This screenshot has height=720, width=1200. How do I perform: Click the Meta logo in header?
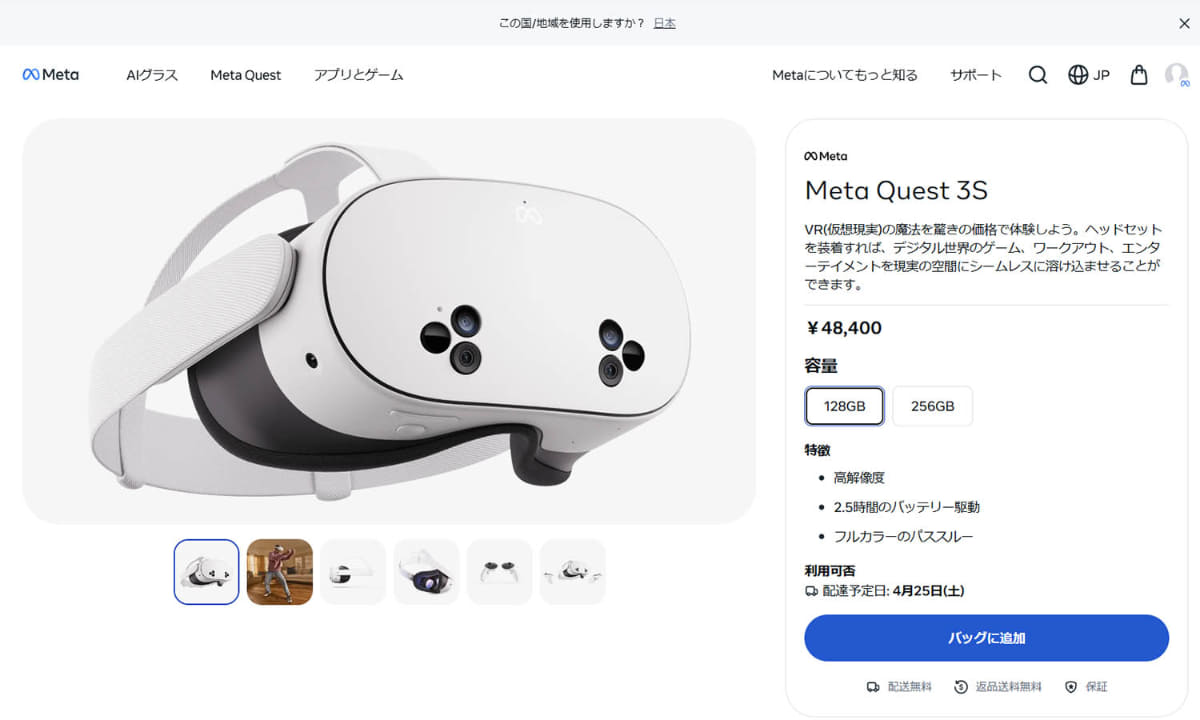click(x=51, y=75)
